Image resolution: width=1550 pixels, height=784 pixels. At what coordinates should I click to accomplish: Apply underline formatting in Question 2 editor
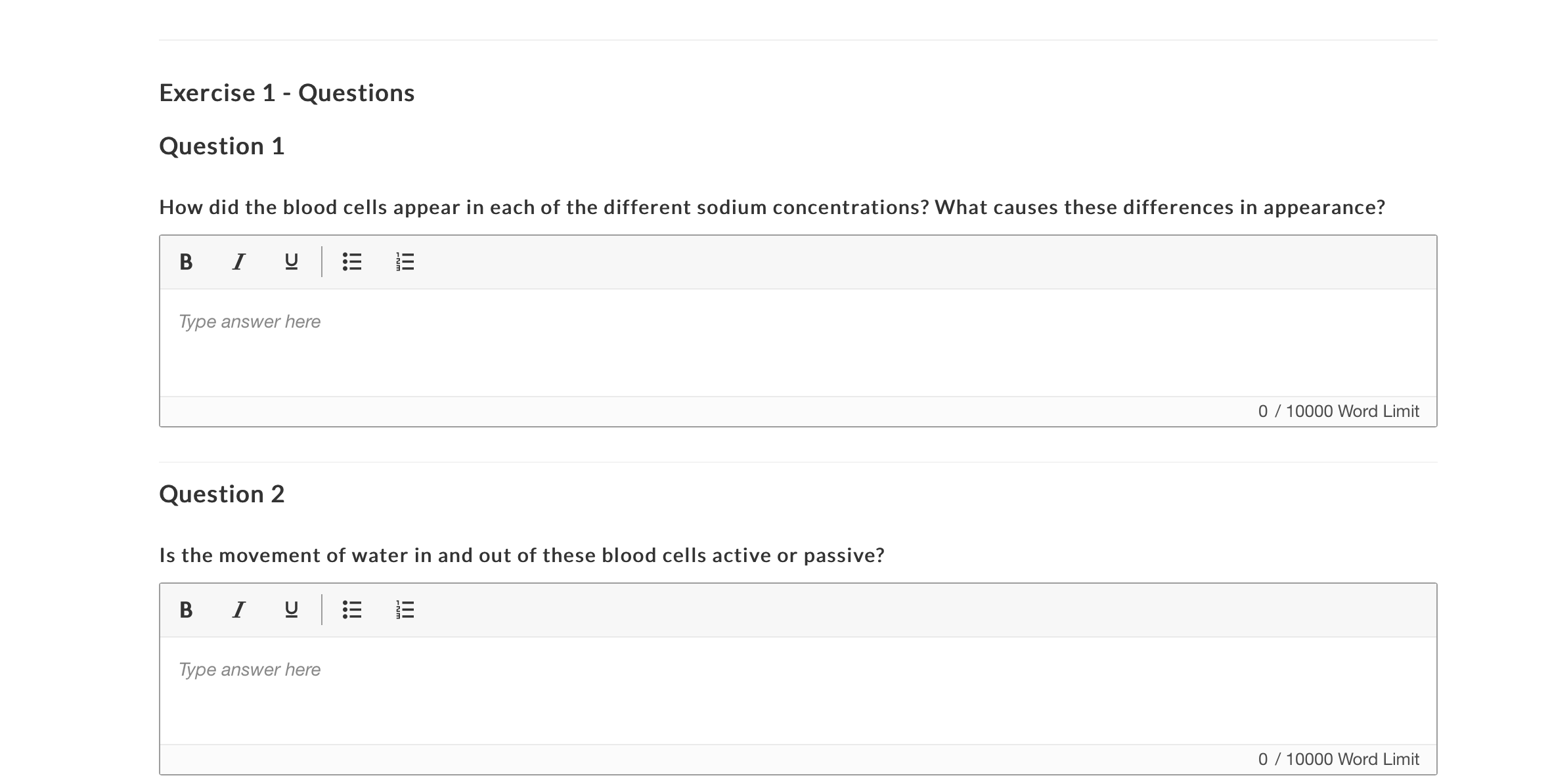290,610
